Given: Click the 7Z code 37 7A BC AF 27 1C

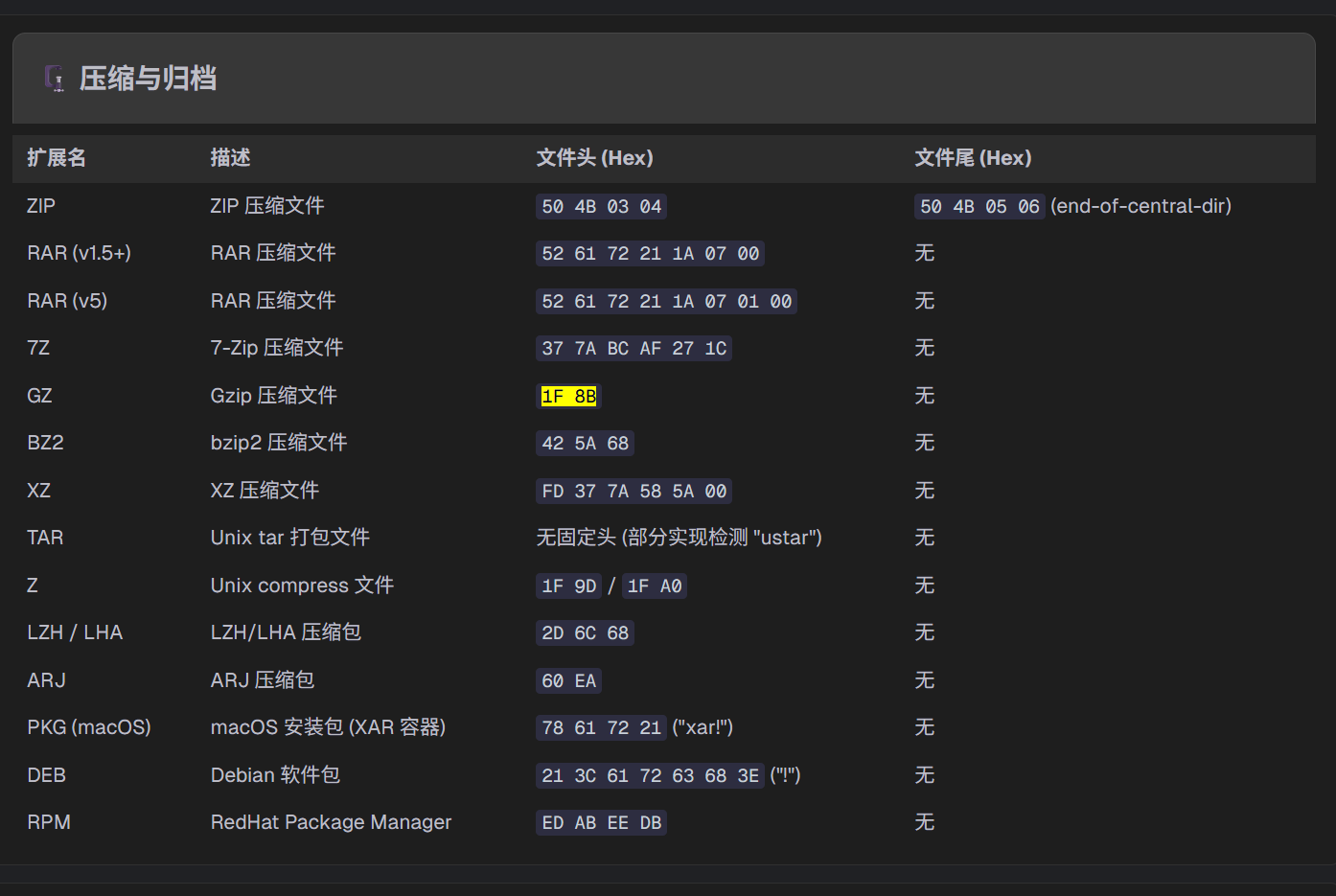Looking at the screenshot, I should pyautogui.click(x=633, y=349).
